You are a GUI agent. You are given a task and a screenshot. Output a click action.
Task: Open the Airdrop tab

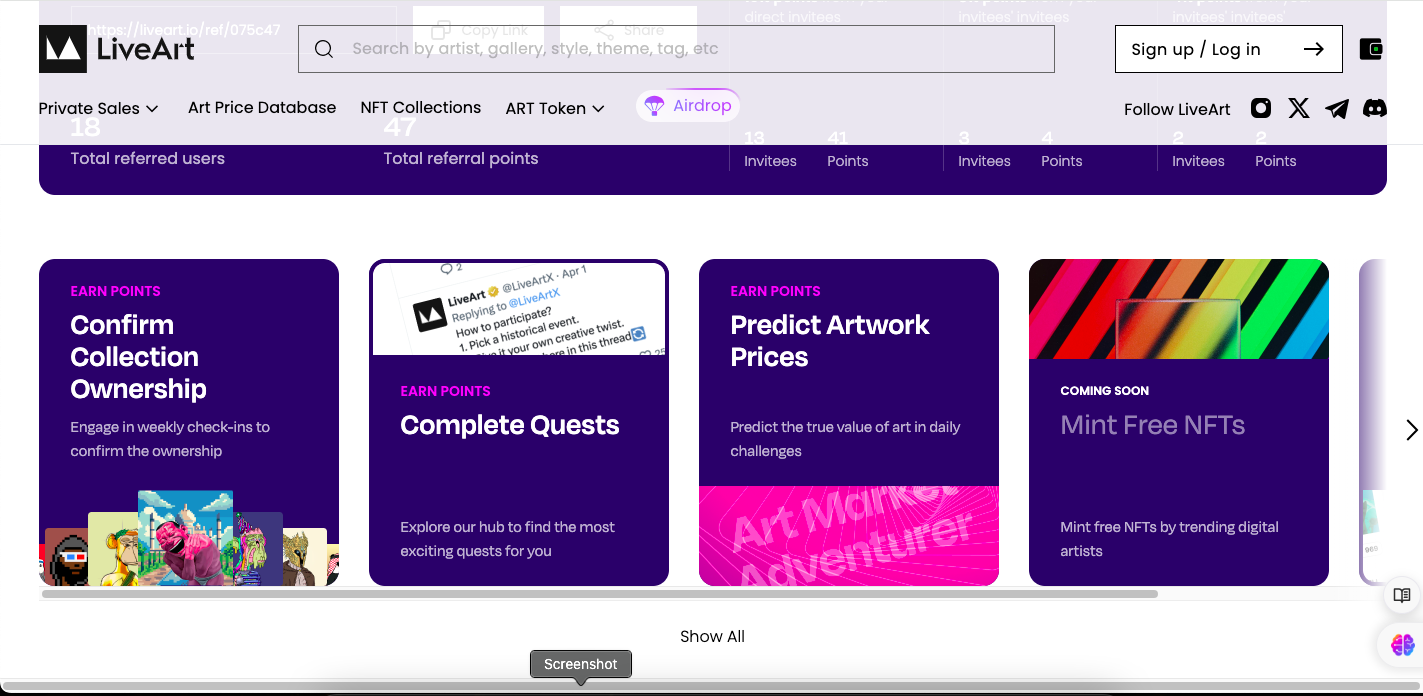[688, 106]
